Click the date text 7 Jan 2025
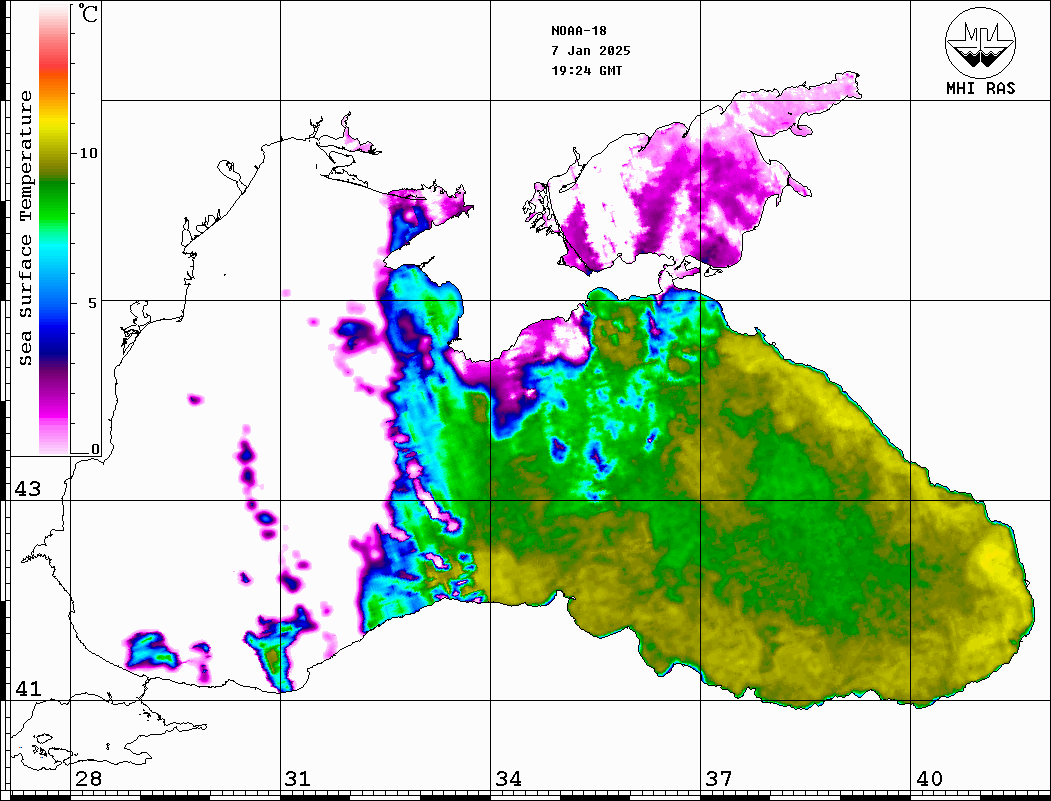This screenshot has width=1051, height=801. pyautogui.click(x=591, y=51)
